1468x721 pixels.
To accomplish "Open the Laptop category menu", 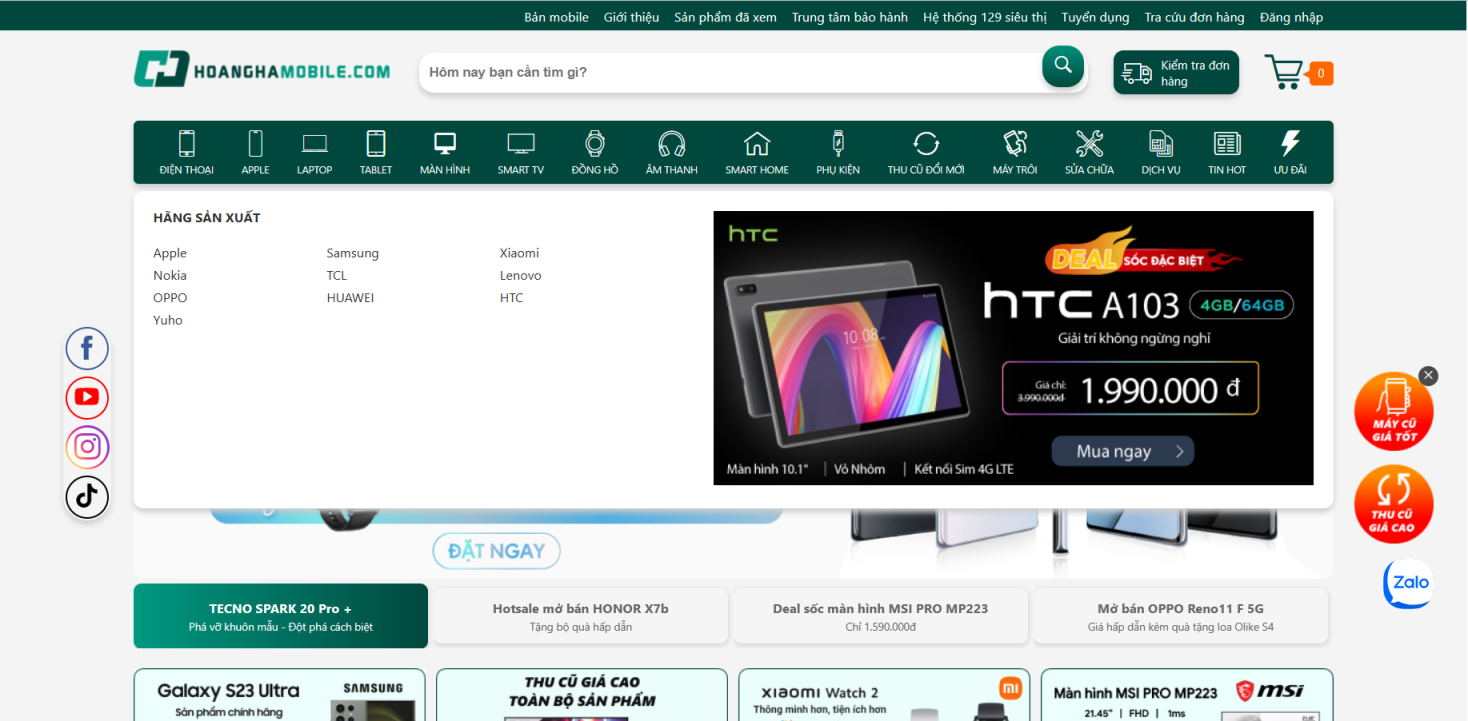I will [314, 153].
